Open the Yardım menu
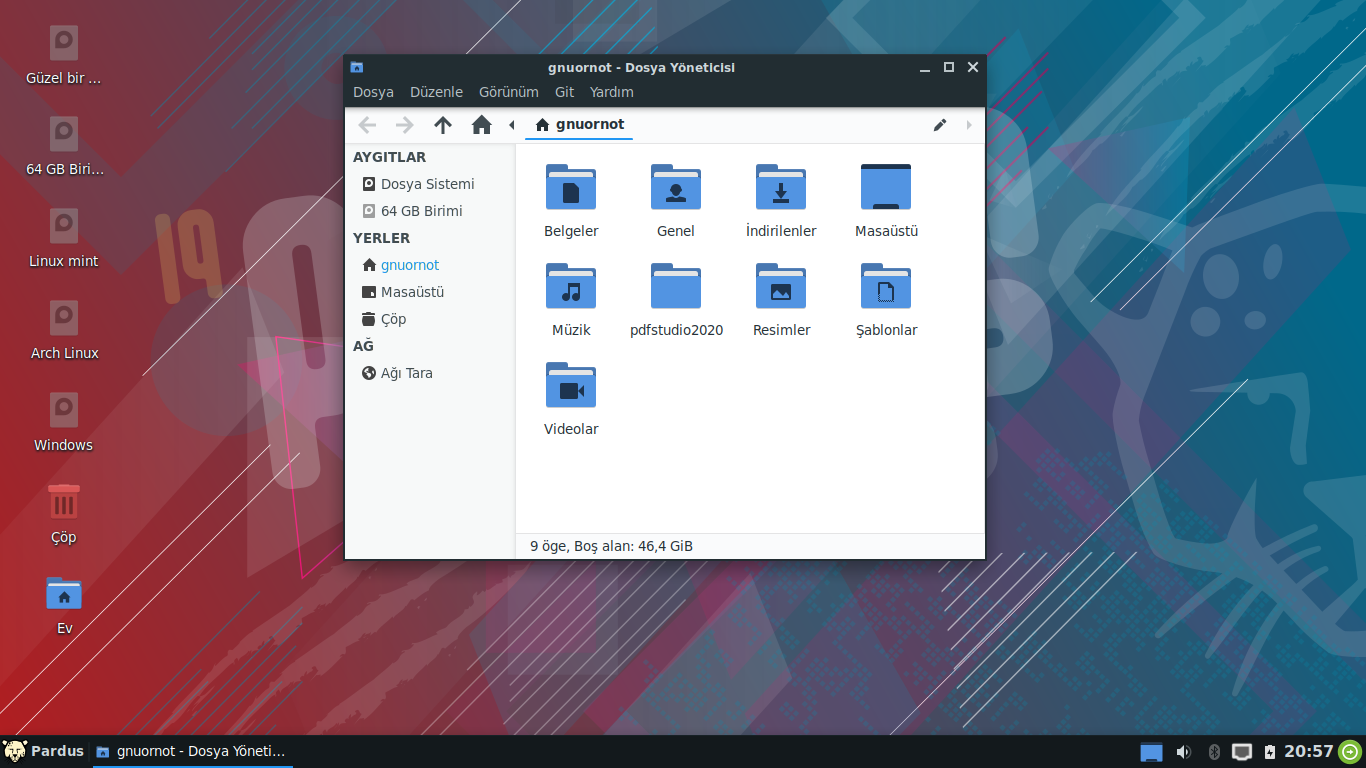The height and width of the screenshot is (768, 1366). point(612,92)
